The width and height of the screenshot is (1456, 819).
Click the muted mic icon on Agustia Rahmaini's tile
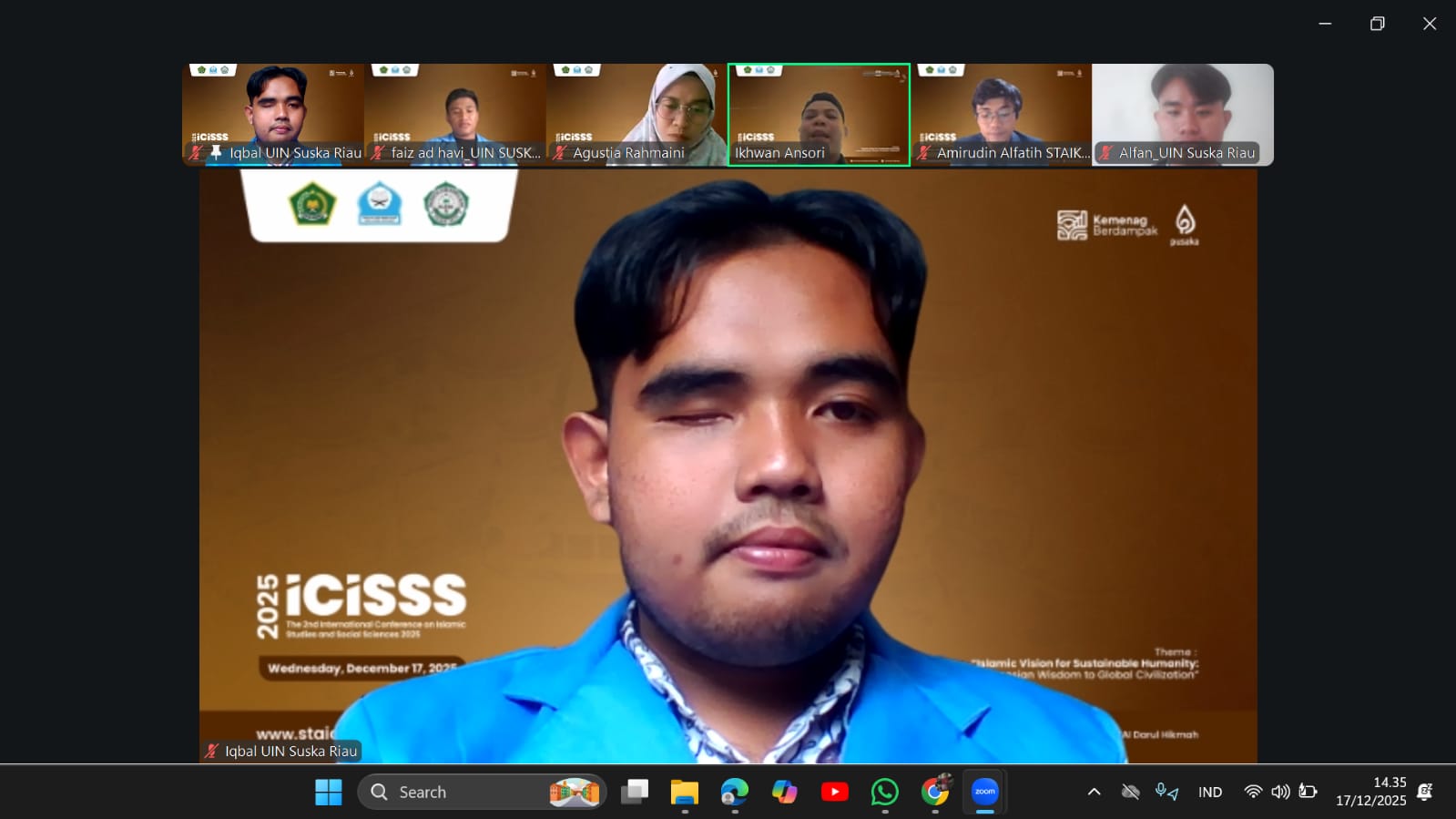coord(560,153)
